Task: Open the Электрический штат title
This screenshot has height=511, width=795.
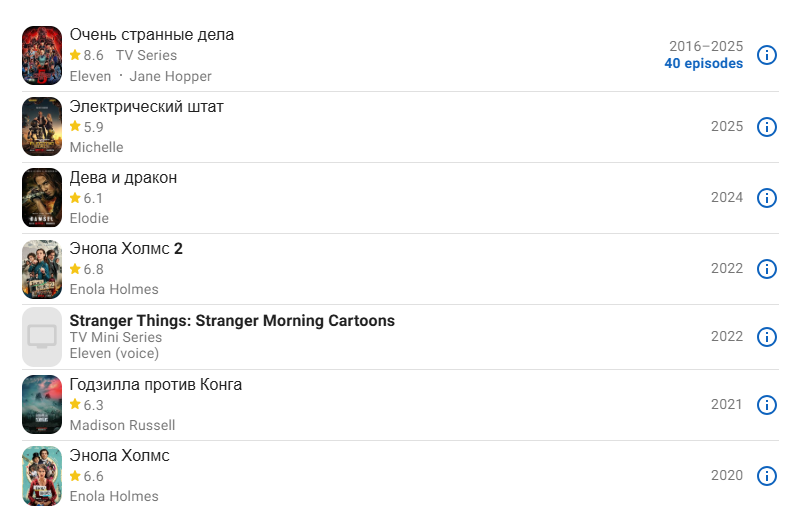Action: pos(146,107)
